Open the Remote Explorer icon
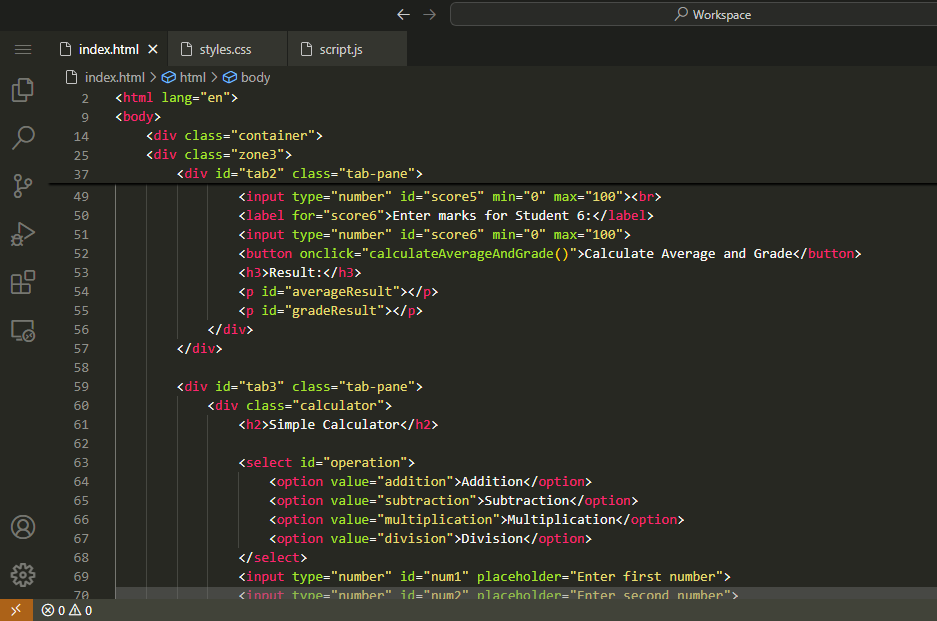This screenshot has height=621, width=937. click(22, 330)
